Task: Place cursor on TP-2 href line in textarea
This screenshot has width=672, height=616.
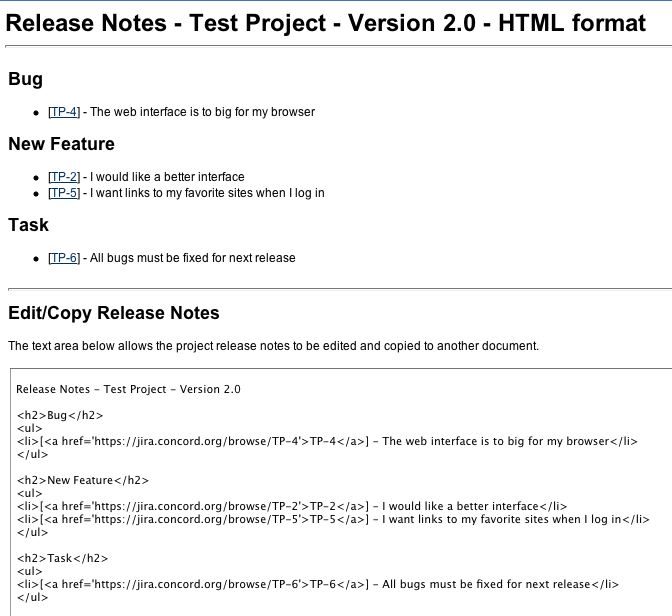Action: 292,506
